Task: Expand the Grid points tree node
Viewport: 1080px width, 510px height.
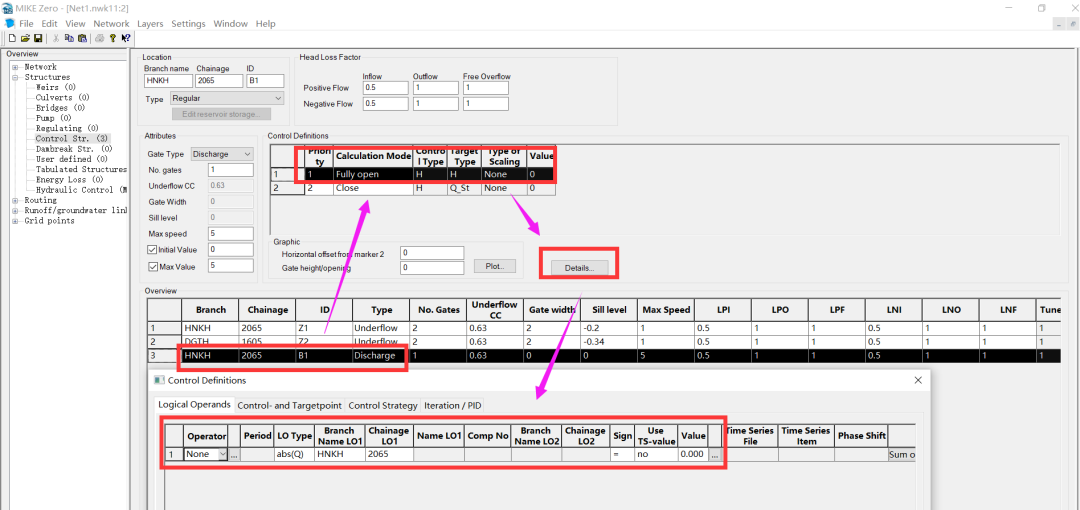Action: 14,221
